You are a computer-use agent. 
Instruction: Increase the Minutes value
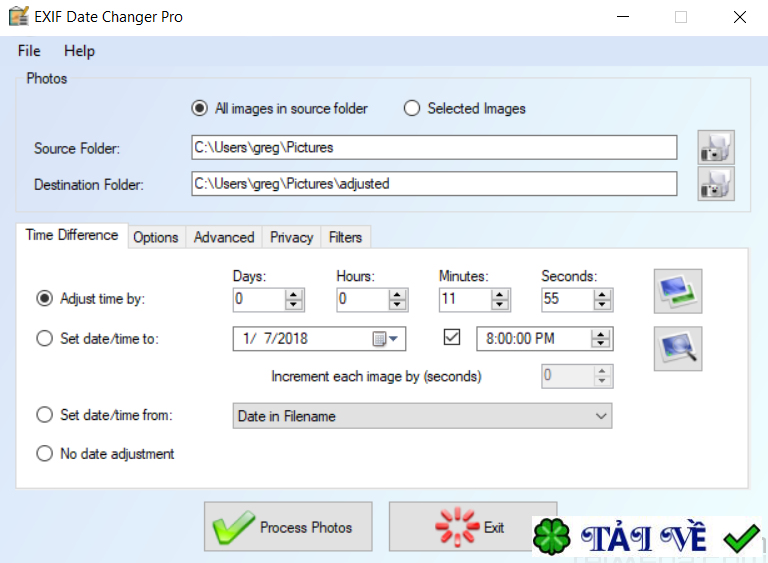[499, 294]
